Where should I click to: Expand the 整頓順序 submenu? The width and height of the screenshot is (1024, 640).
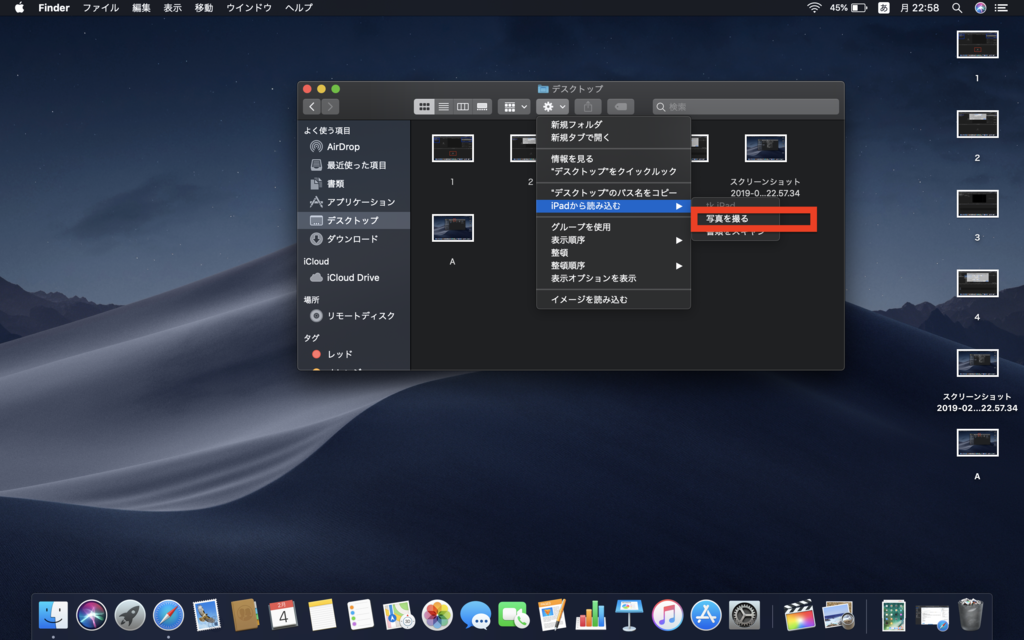tap(613, 266)
